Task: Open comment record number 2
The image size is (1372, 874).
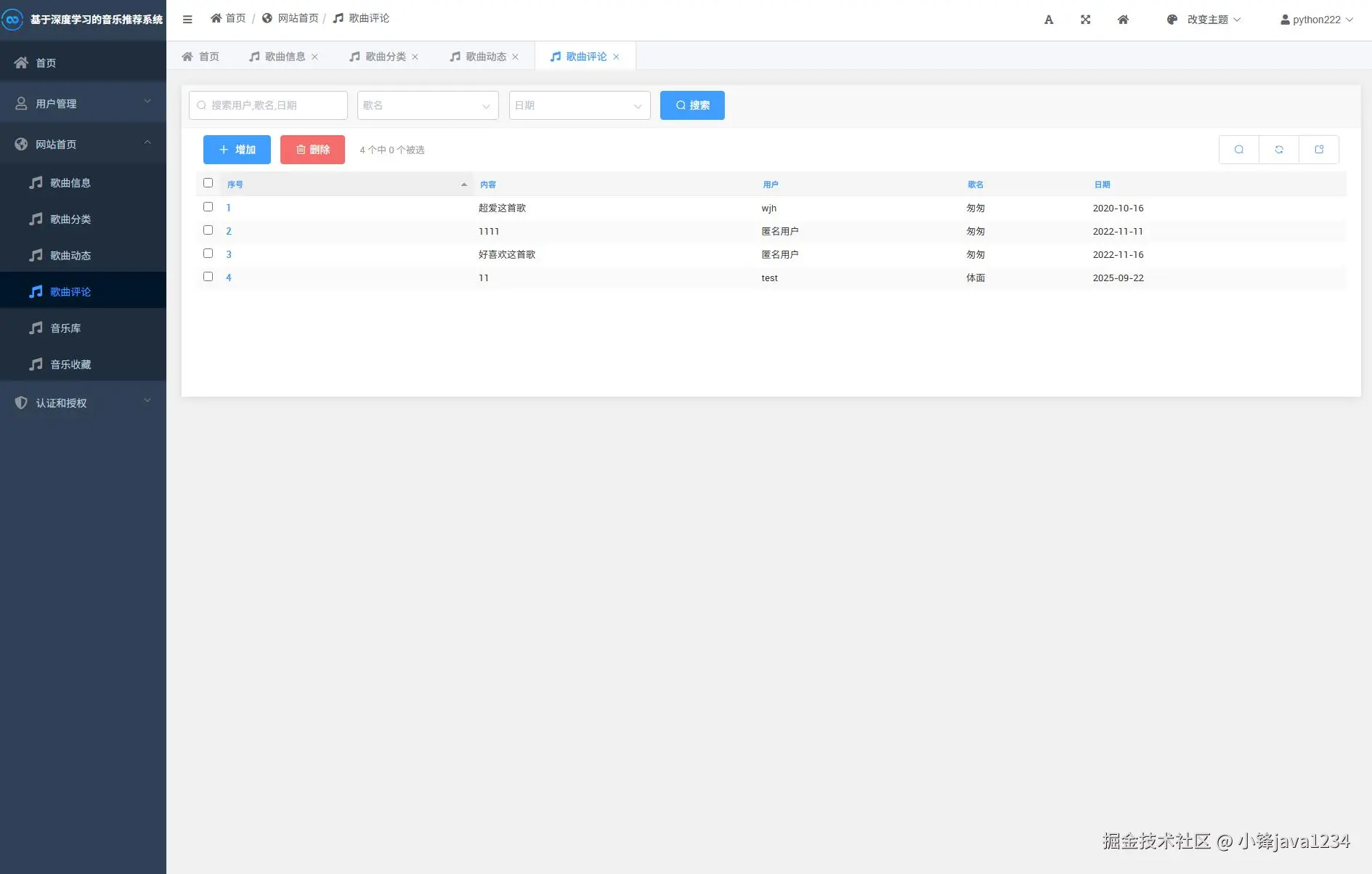Action: (x=229, y=231)
